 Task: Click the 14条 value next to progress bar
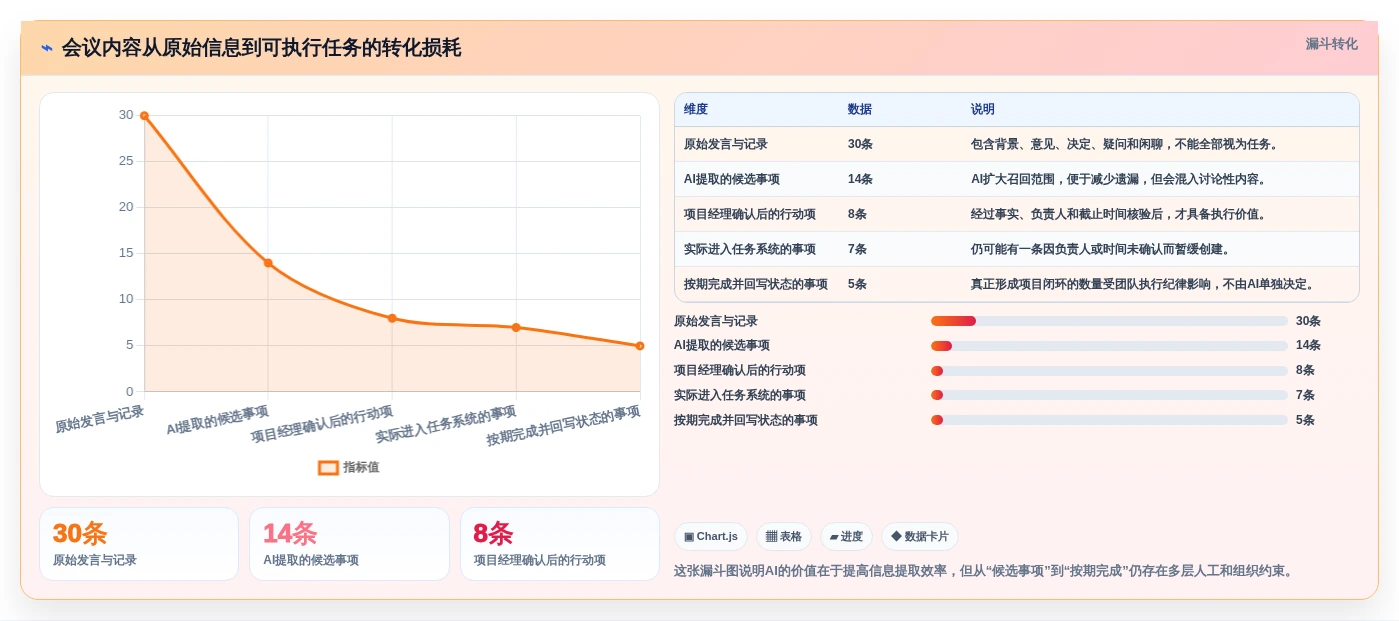[1308, 346]
